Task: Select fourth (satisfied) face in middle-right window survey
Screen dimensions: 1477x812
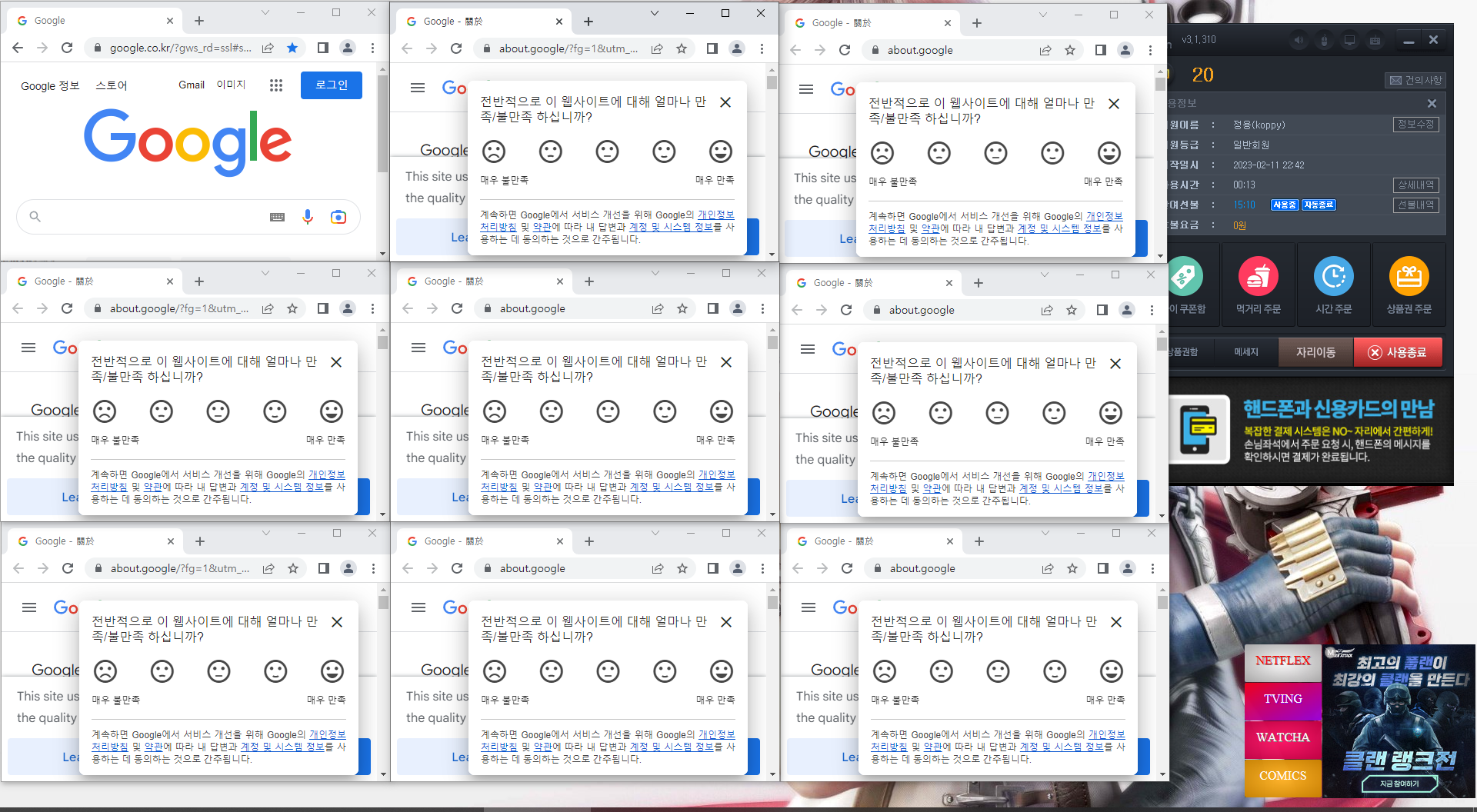Action: [1054, 413]
